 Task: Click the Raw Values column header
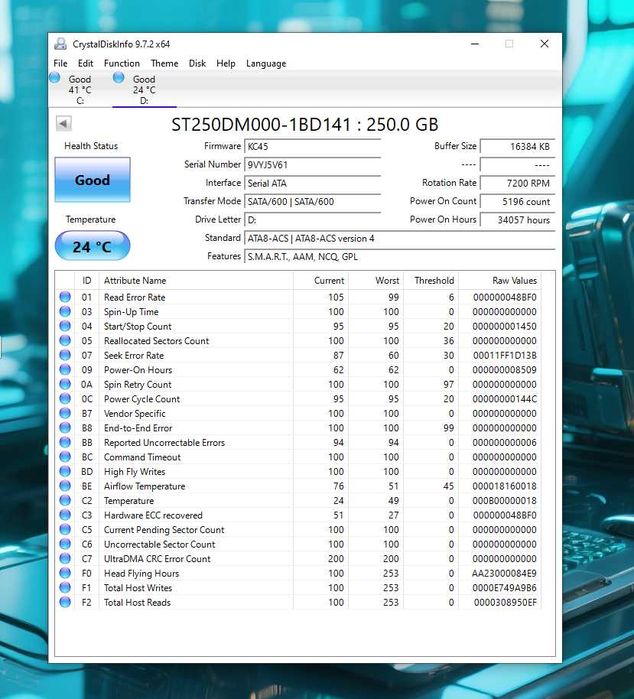click(x=500, y=280)
